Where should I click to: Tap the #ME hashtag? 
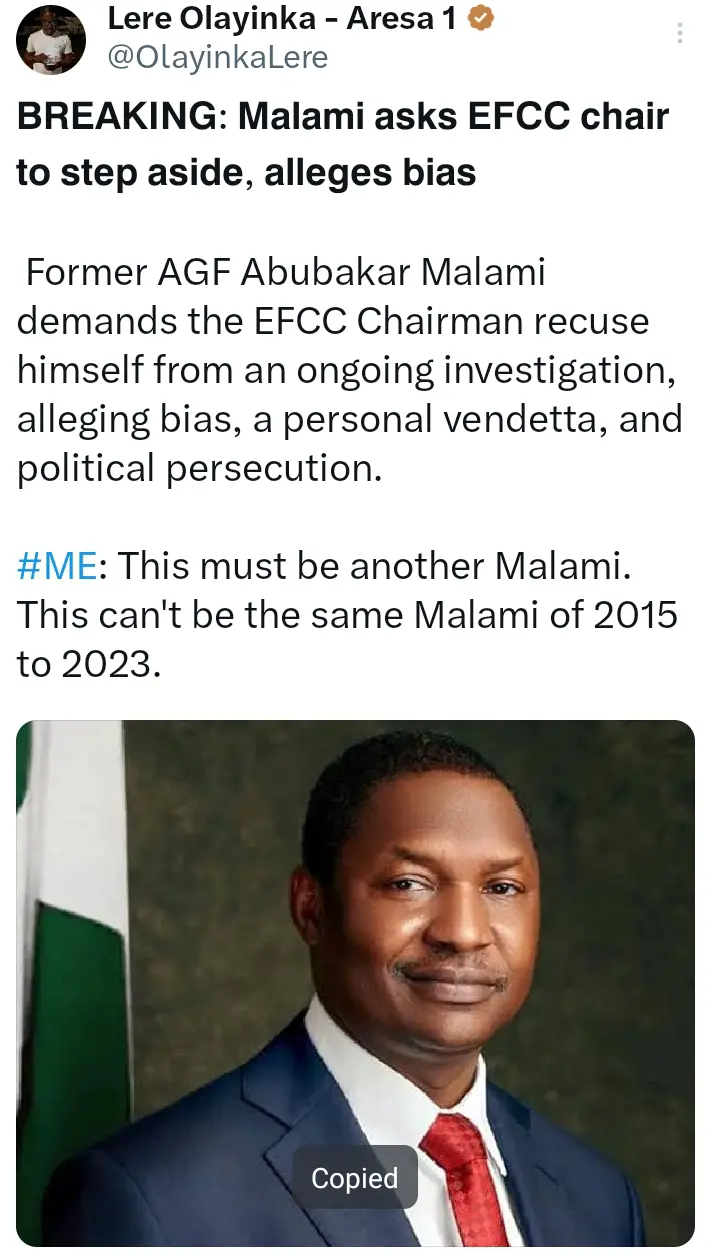click(x=57, y=568)
